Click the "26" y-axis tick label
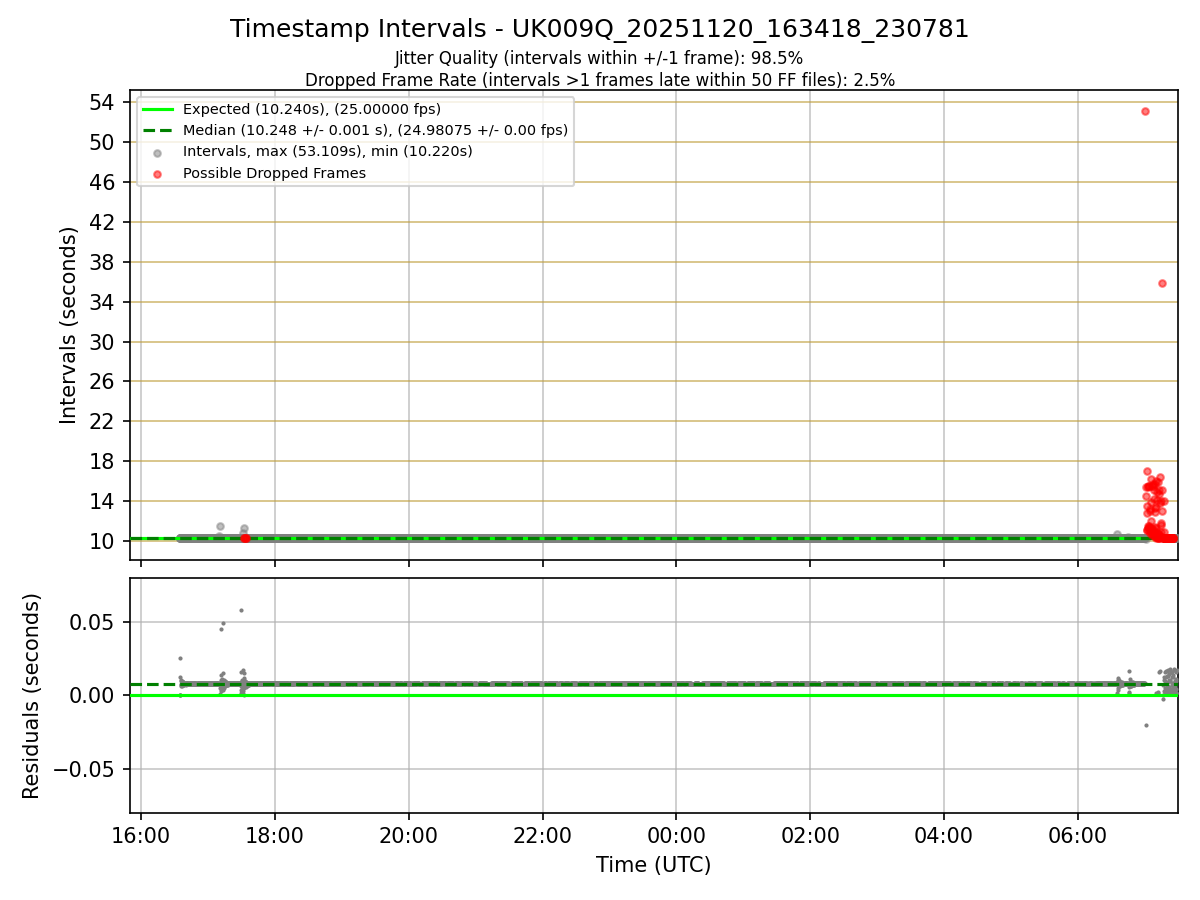Viewport: 1200px width, 900px height. (101, 381)
